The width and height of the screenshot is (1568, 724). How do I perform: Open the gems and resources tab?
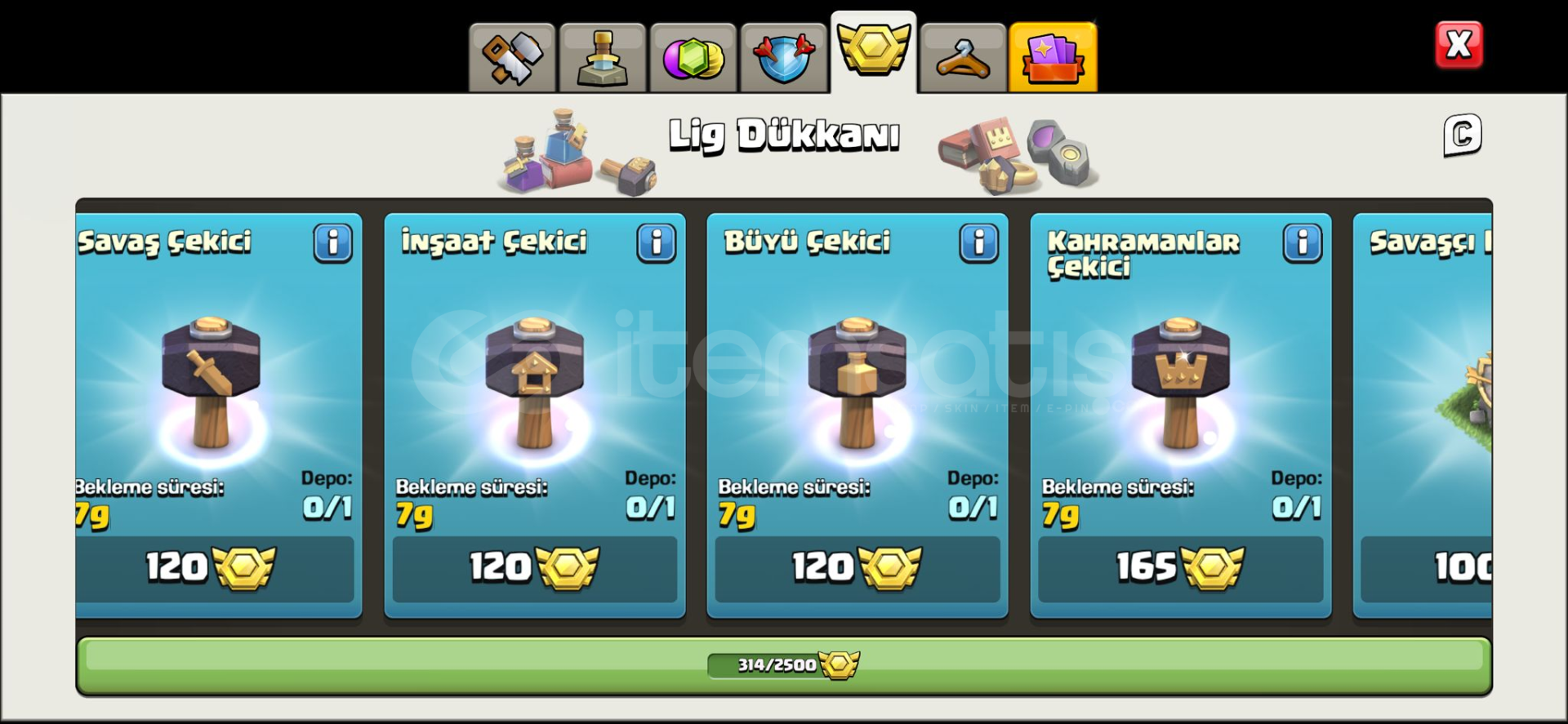click(693, 57)
